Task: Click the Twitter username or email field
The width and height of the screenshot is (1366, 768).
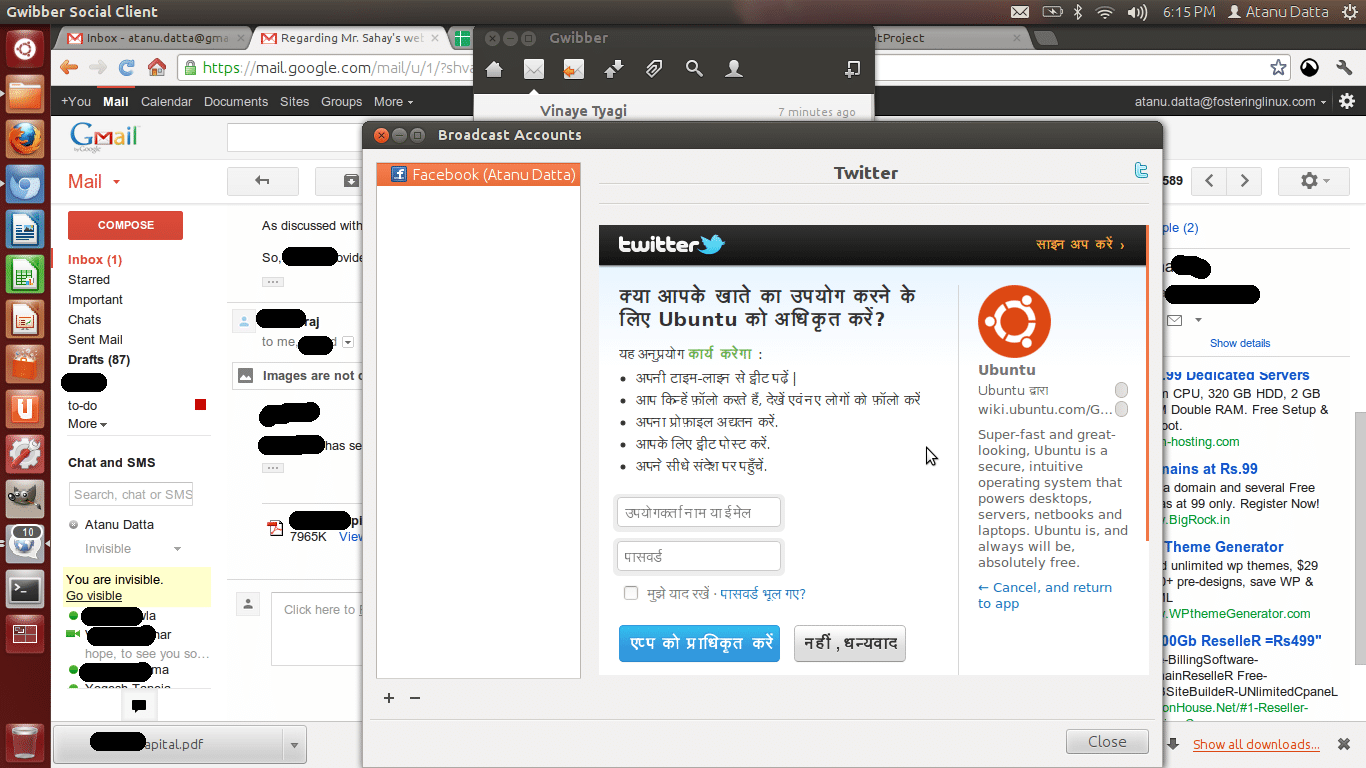Action: coord(699,513)
